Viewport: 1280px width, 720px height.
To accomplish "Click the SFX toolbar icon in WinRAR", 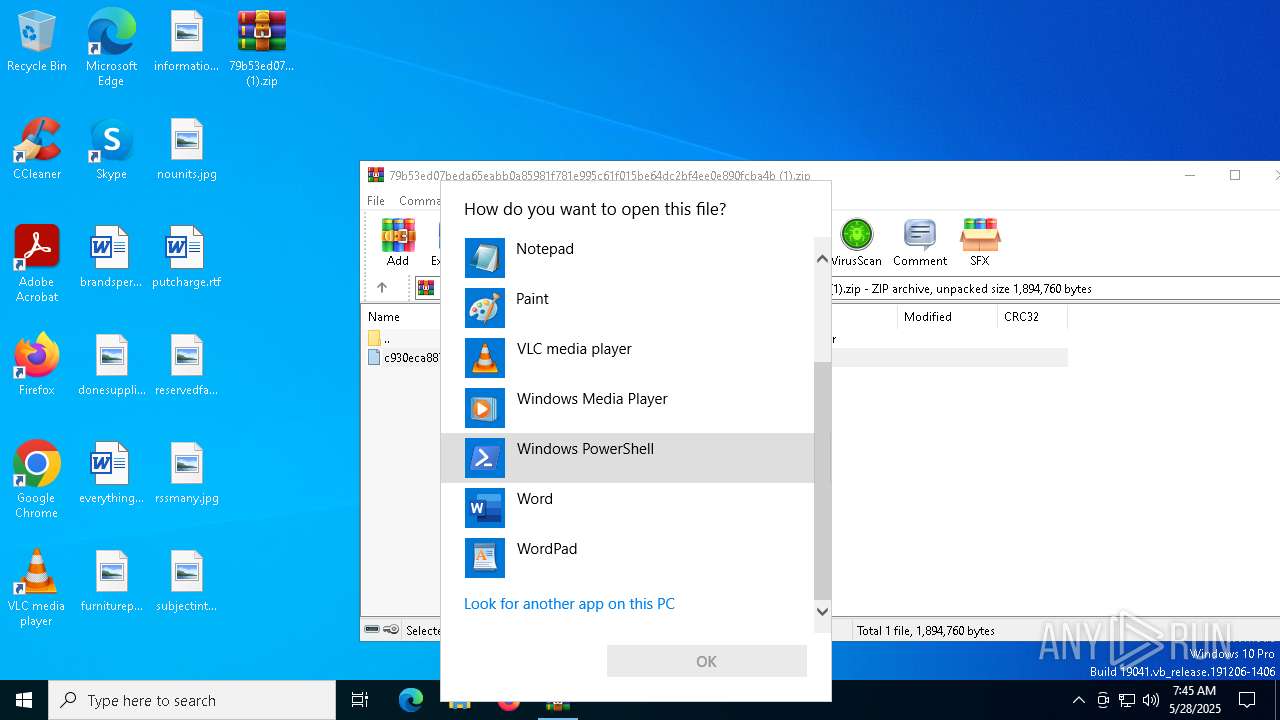I will coord(979,243).
